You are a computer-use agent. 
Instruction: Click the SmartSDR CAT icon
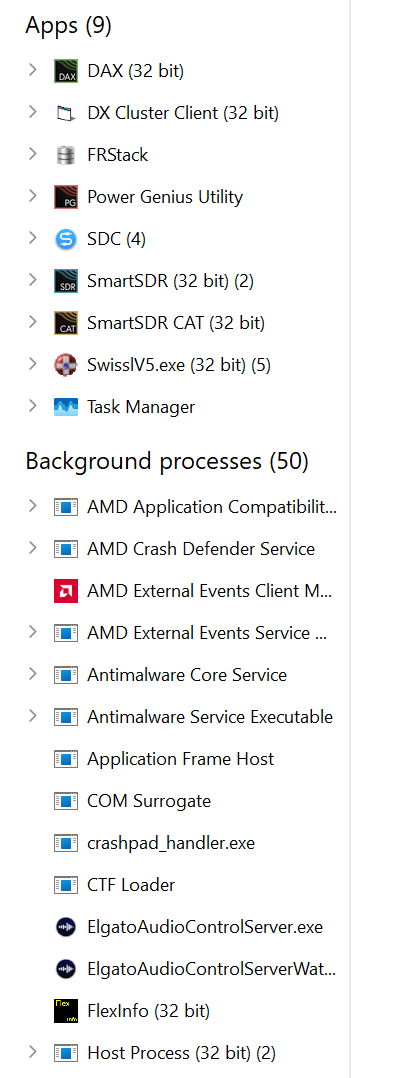click(66, 323)
